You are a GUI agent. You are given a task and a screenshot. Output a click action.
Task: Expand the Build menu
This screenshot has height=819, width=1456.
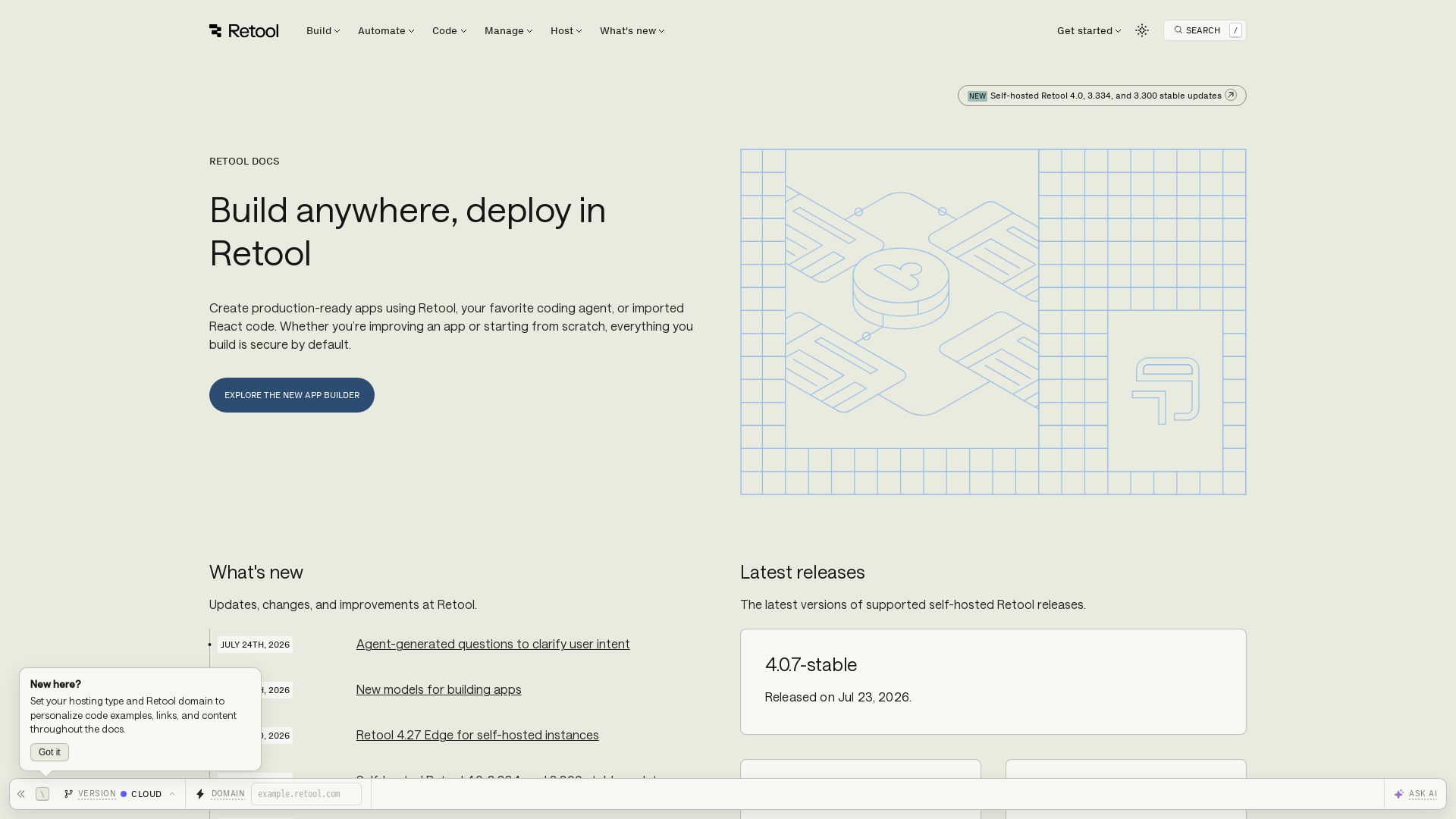click(323, 30)
